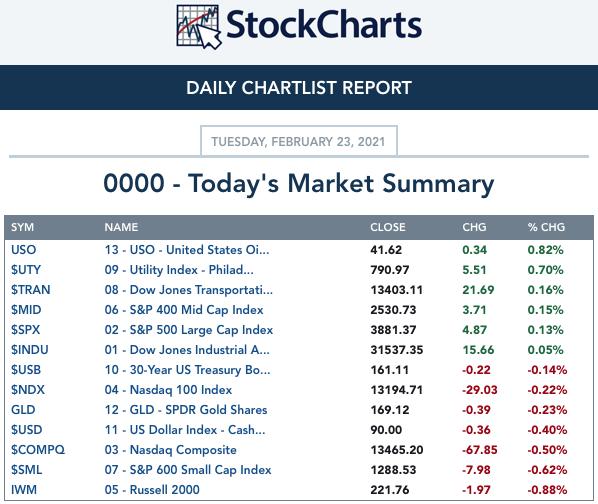
Task: Open the $UTY symbol link
Action: pyautogui.click(x=26, y=270)
